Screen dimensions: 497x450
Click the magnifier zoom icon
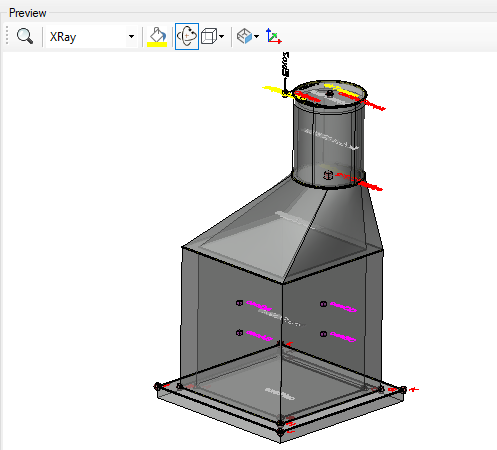[x=25, y=36]
